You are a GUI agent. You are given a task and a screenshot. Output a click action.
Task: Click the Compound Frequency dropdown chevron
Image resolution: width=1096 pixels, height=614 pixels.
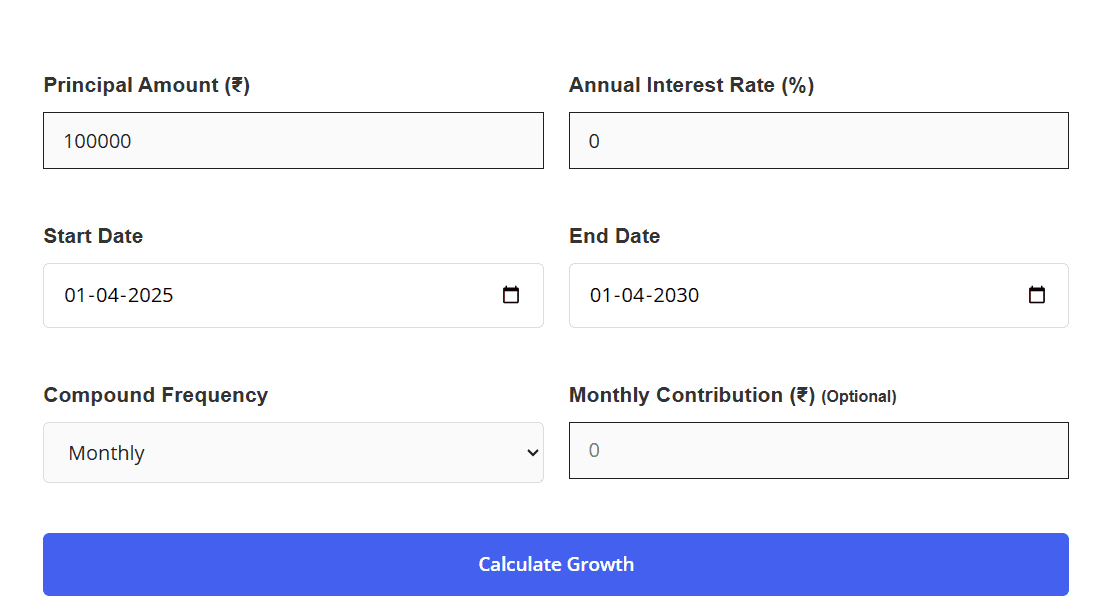(531, 452)
